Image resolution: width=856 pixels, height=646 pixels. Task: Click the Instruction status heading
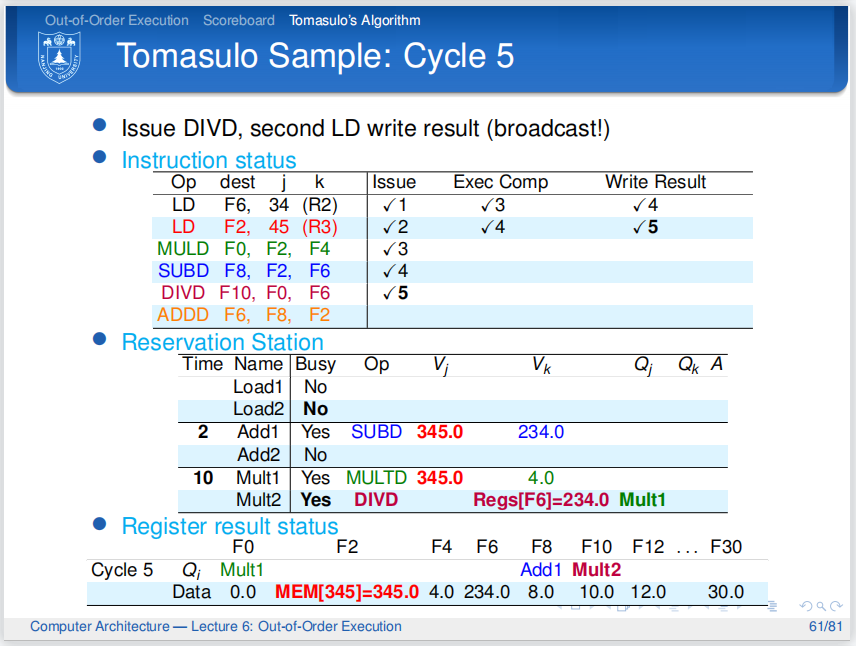click(209, 160)
